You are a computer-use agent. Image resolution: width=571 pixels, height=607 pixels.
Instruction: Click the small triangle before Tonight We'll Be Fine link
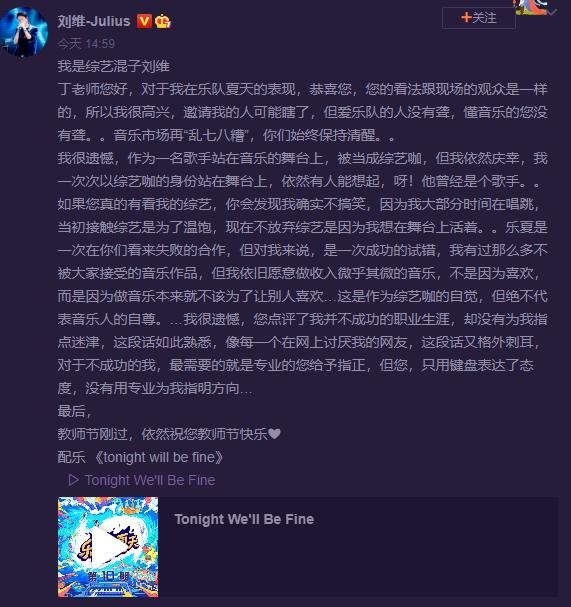pos(73,480)
